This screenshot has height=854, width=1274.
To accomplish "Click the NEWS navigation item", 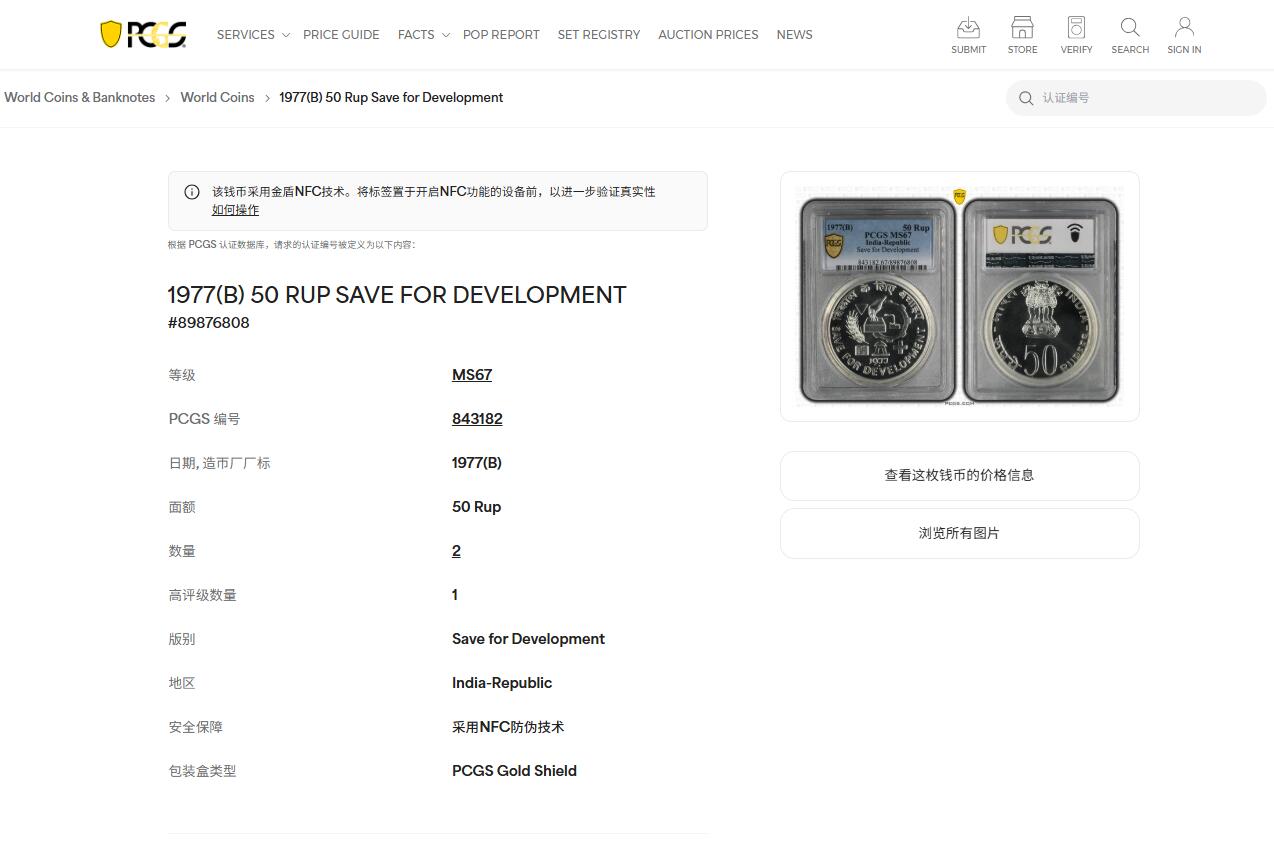I will tap(794, 34).
